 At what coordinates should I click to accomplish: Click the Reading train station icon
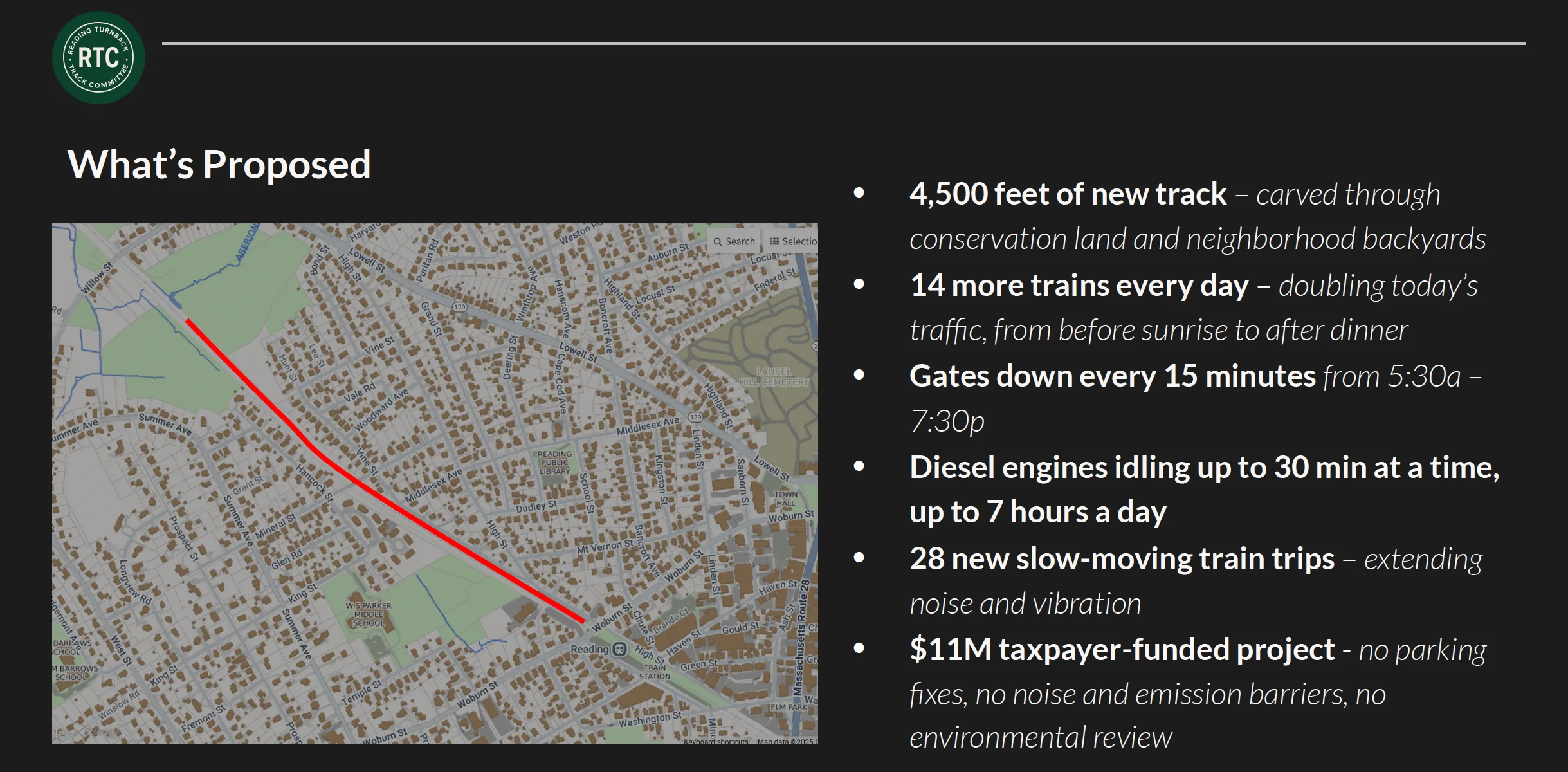619,649
